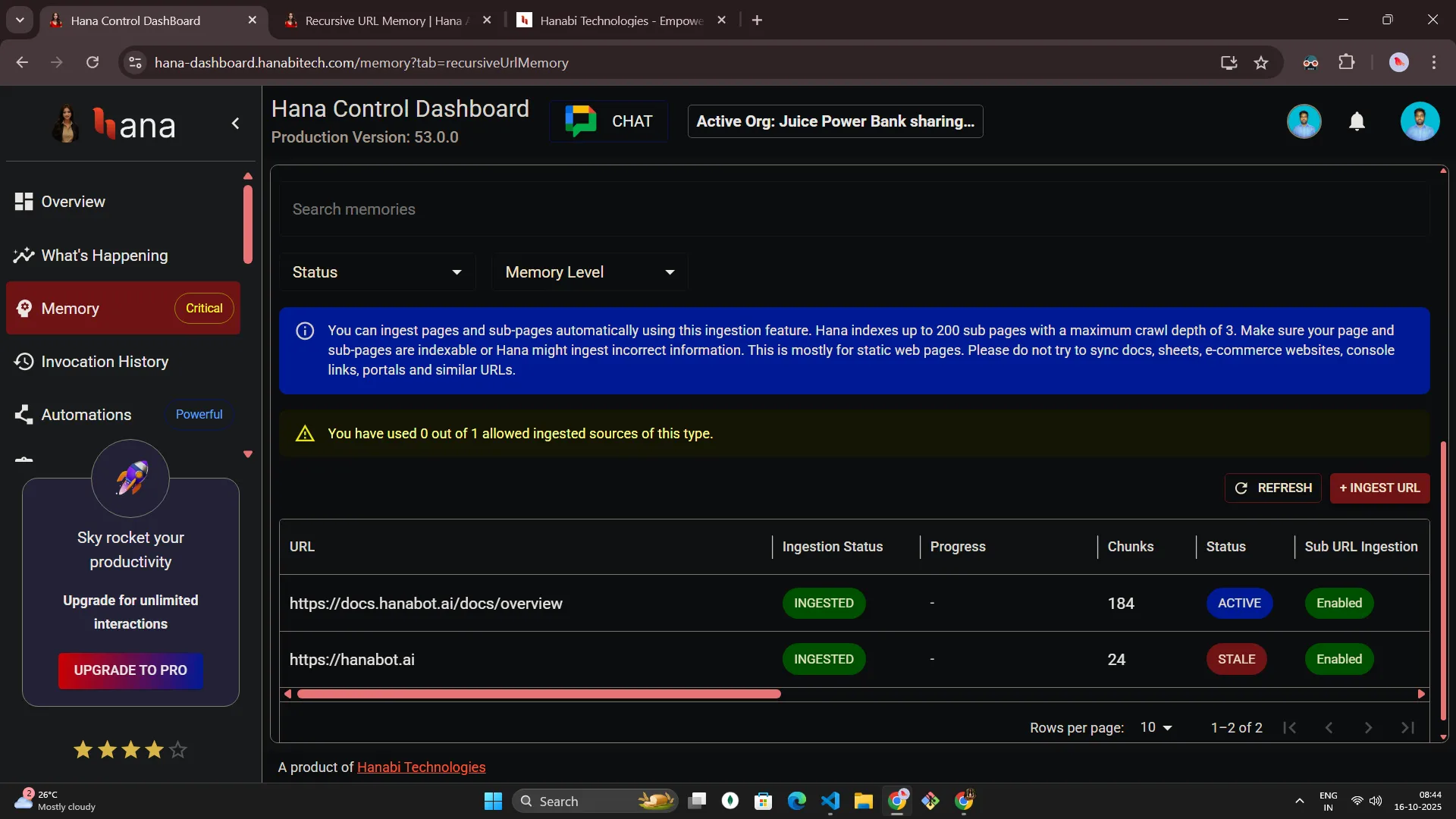
Task: Open the browser extensions puzzle icon
Action: [x=1347, y=63]
